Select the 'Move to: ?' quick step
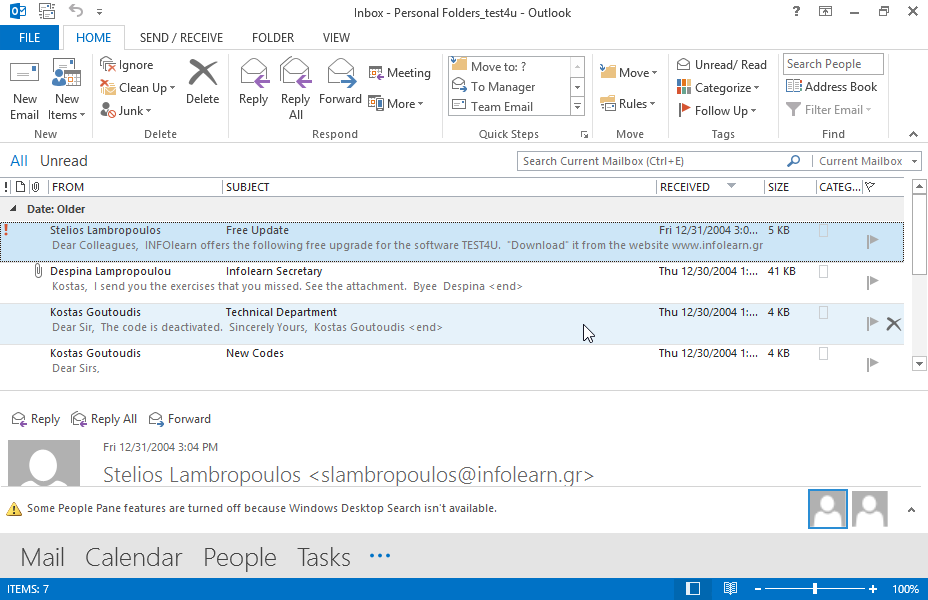 point(509,65)
